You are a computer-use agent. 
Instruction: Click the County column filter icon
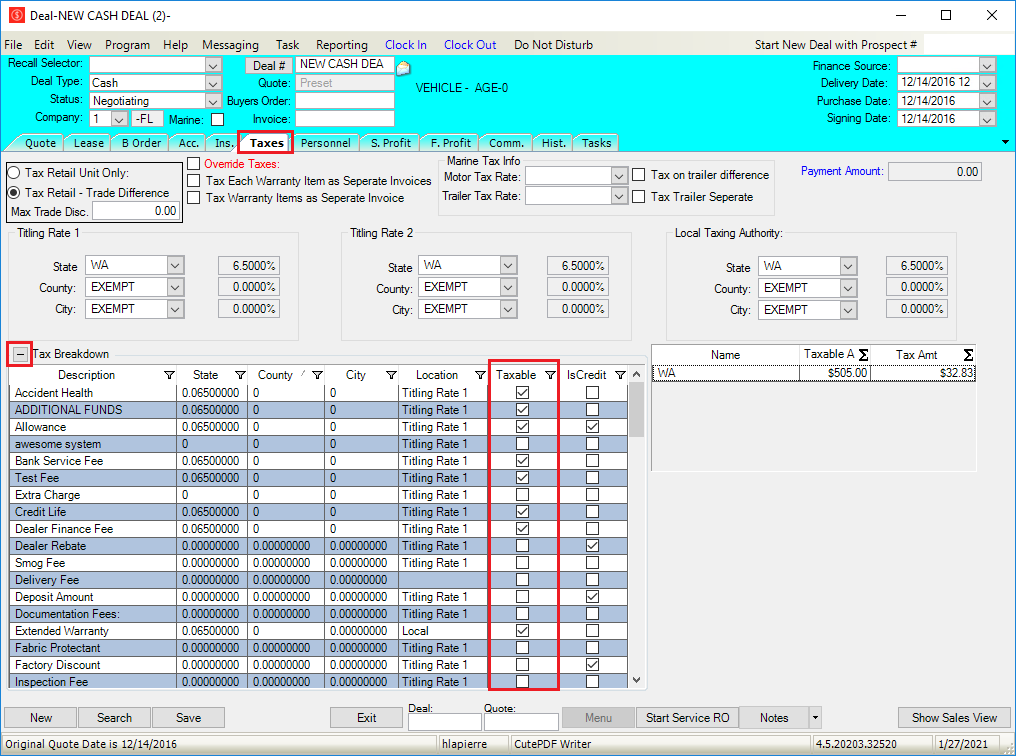point(318,375)
